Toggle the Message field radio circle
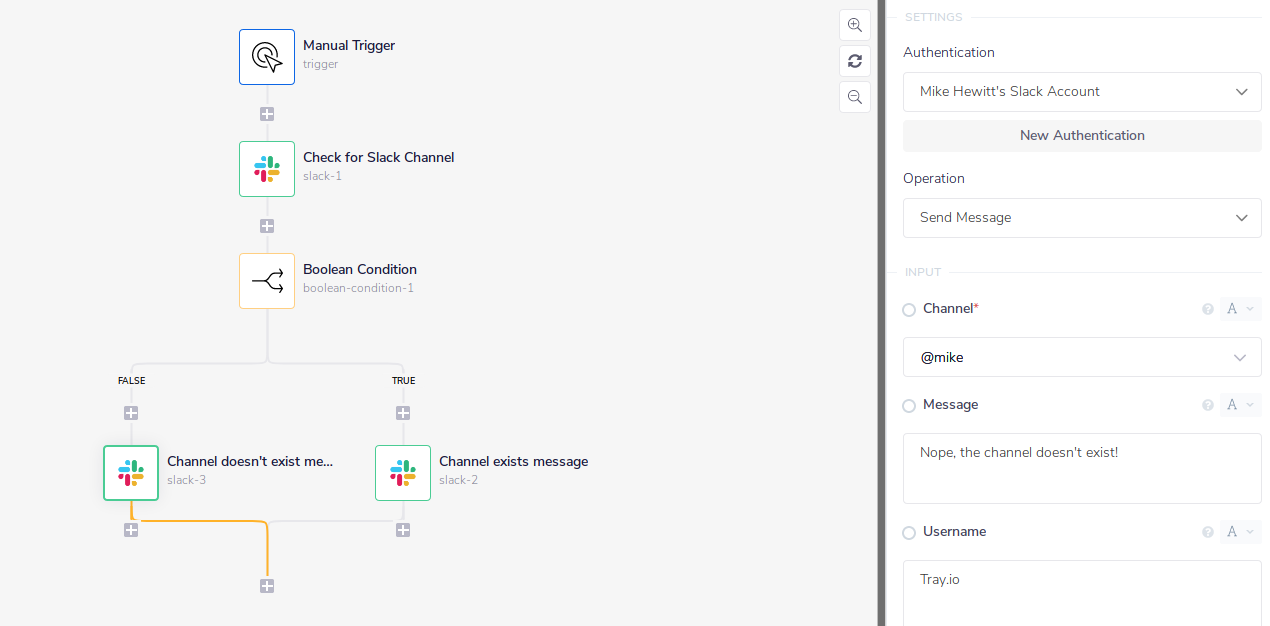This screenshot has height=626, width=1270. 909,406
